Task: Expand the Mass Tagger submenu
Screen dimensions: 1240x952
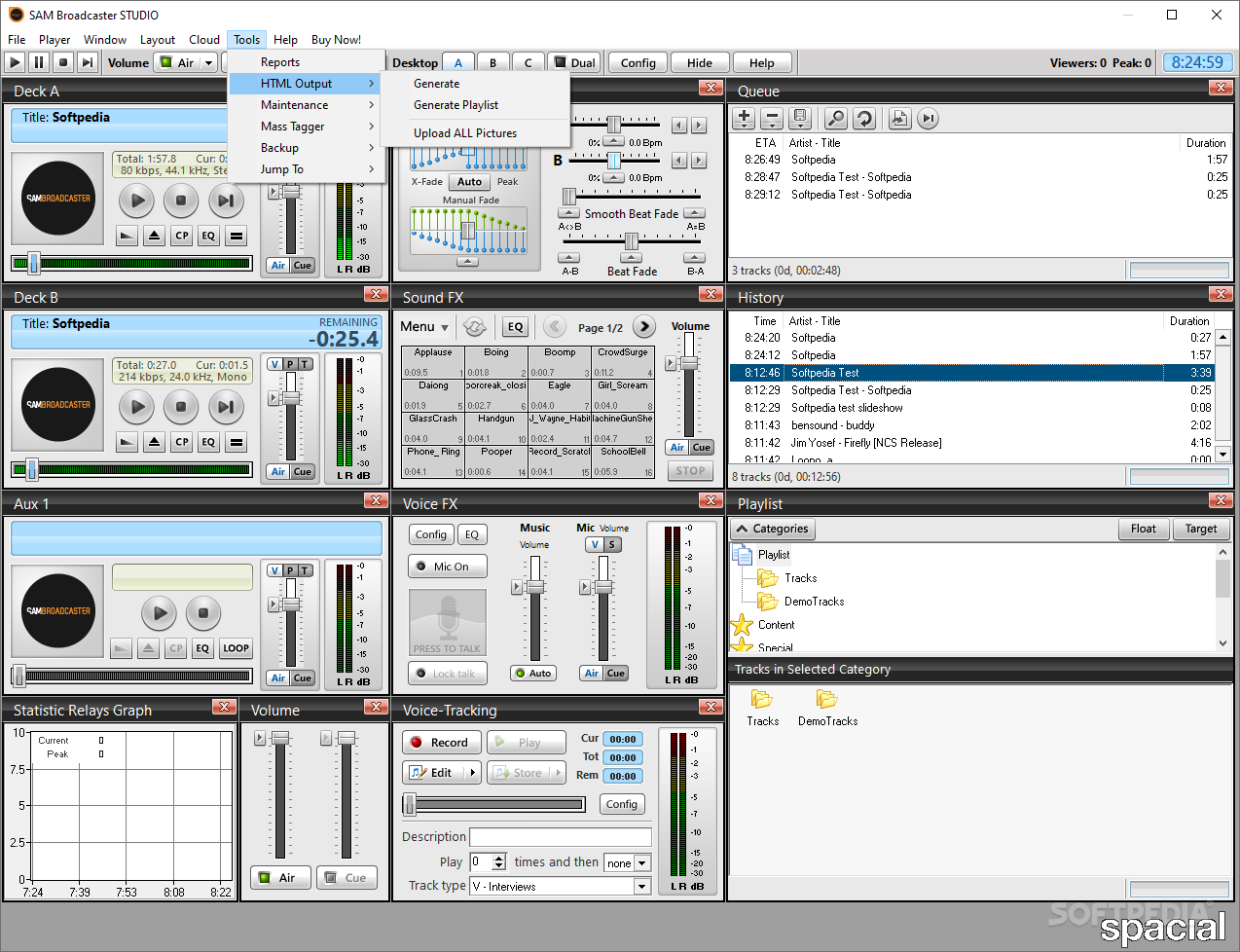Action: tap(306, 127)
